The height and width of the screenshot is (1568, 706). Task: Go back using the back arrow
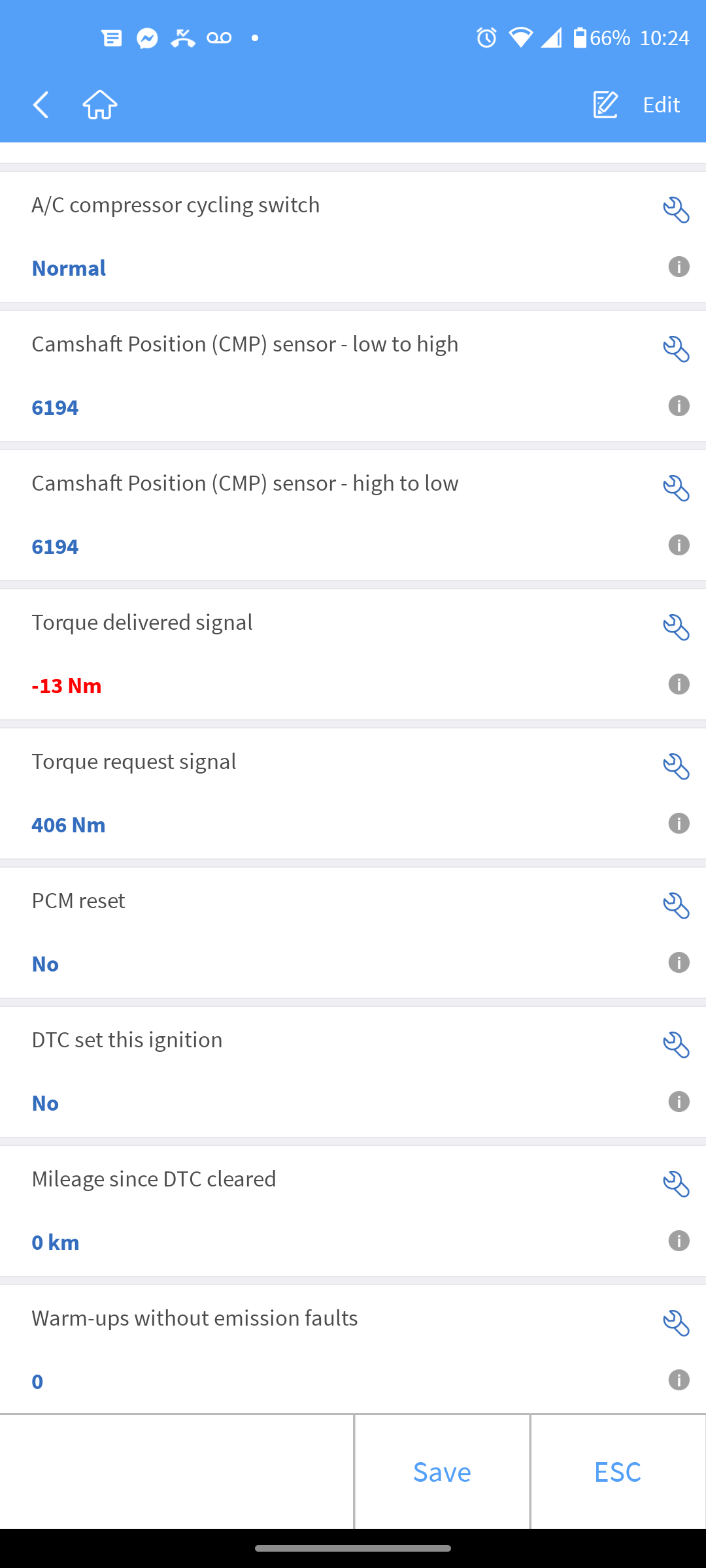[41, 105]
